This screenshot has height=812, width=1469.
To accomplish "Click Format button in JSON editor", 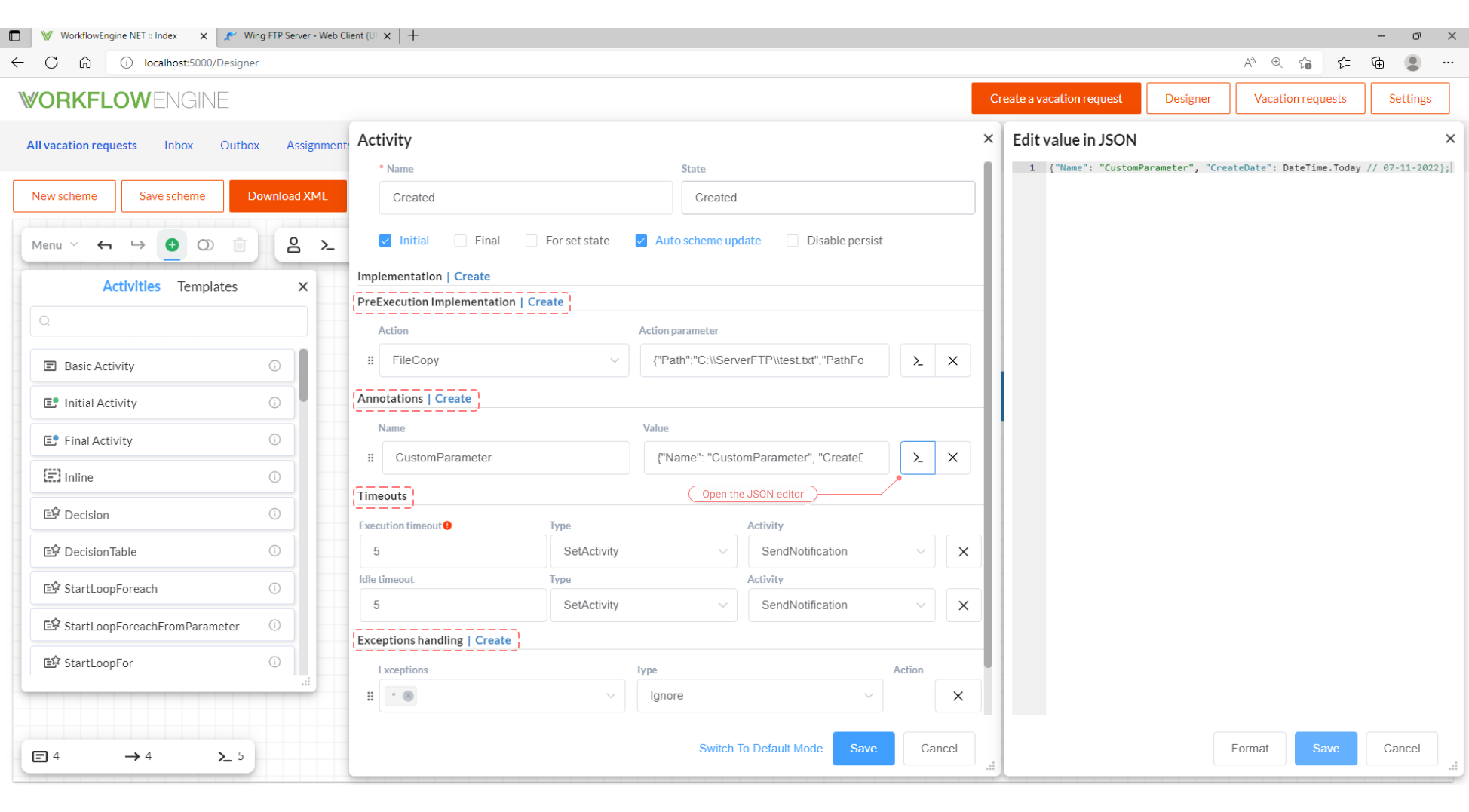I will (1250, 749).
